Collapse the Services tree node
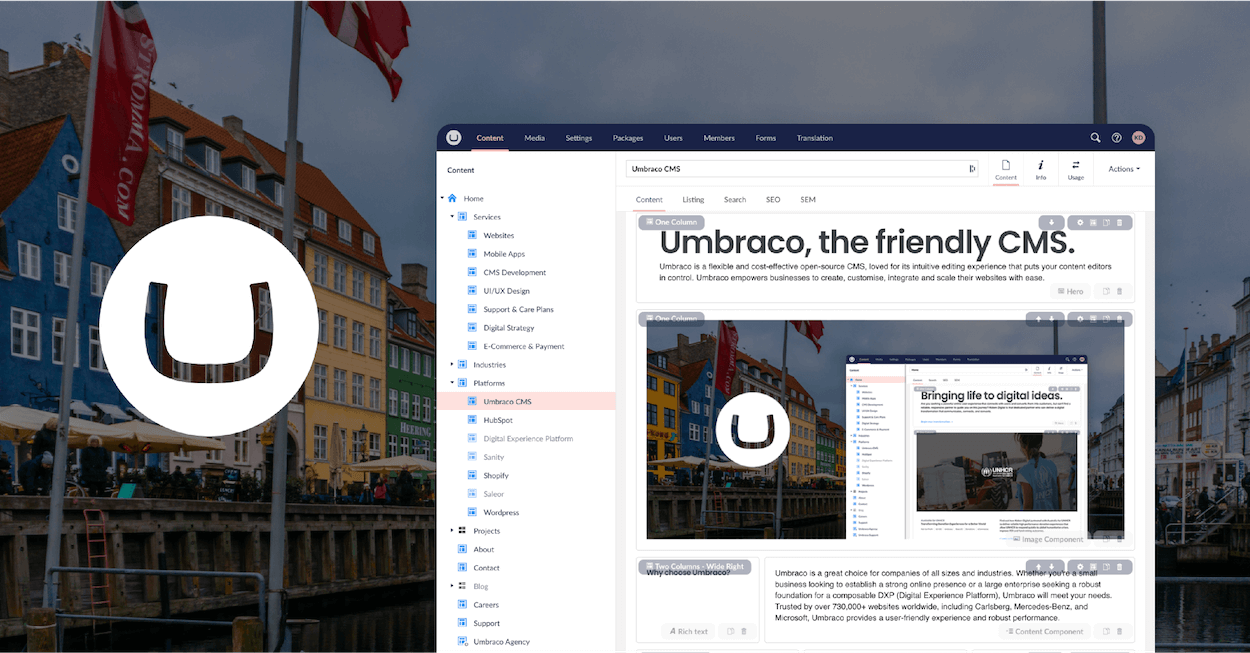Screen dimensions: 1250x653 (x=452, y=216)
